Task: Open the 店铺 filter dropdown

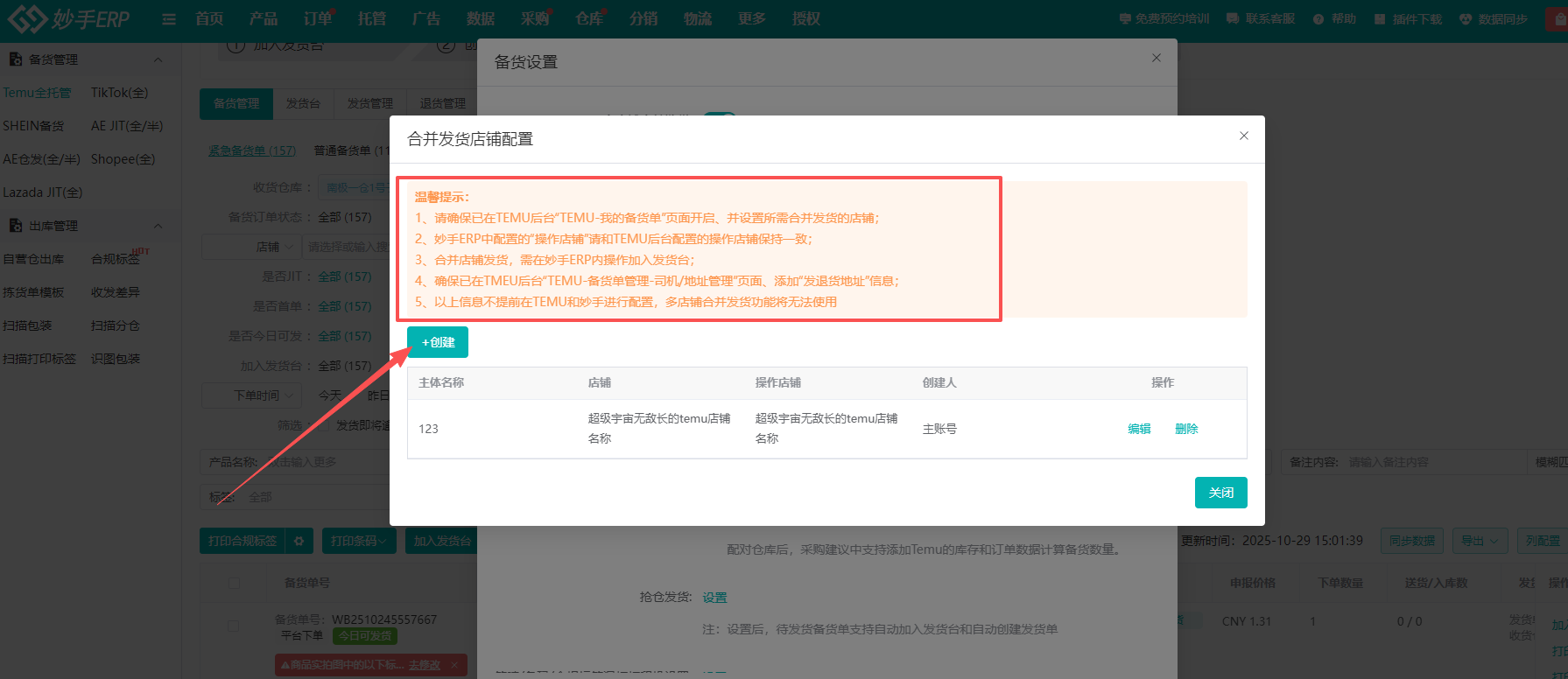Action: [x=251, y=247]
